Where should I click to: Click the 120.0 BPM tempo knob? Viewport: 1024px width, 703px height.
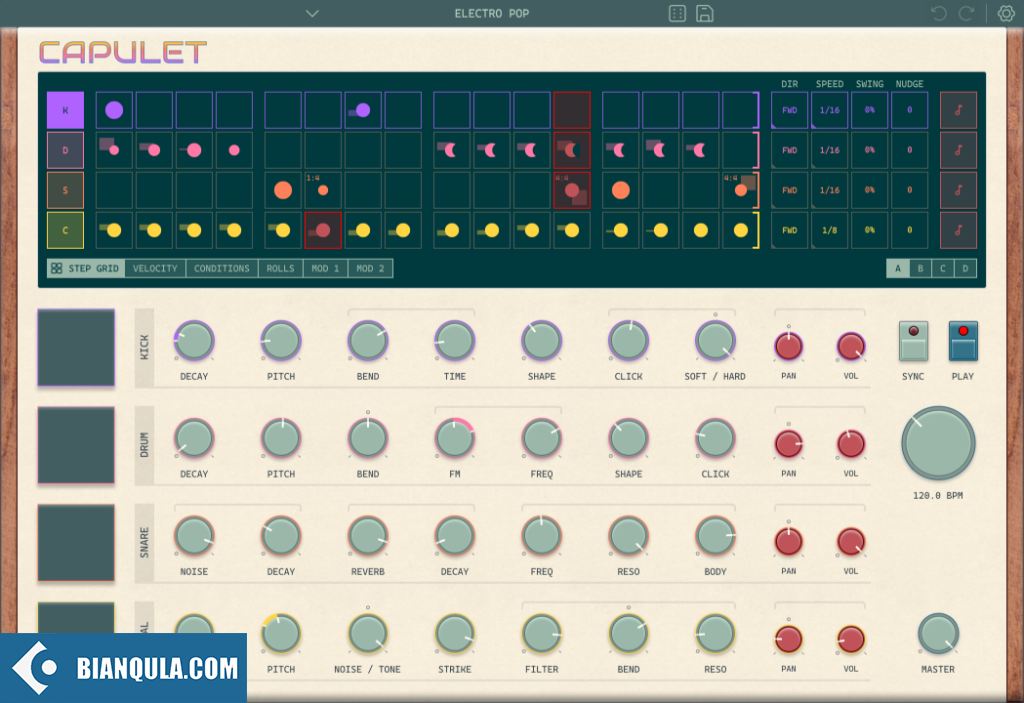pyautogui.click(x=938, y=444)
